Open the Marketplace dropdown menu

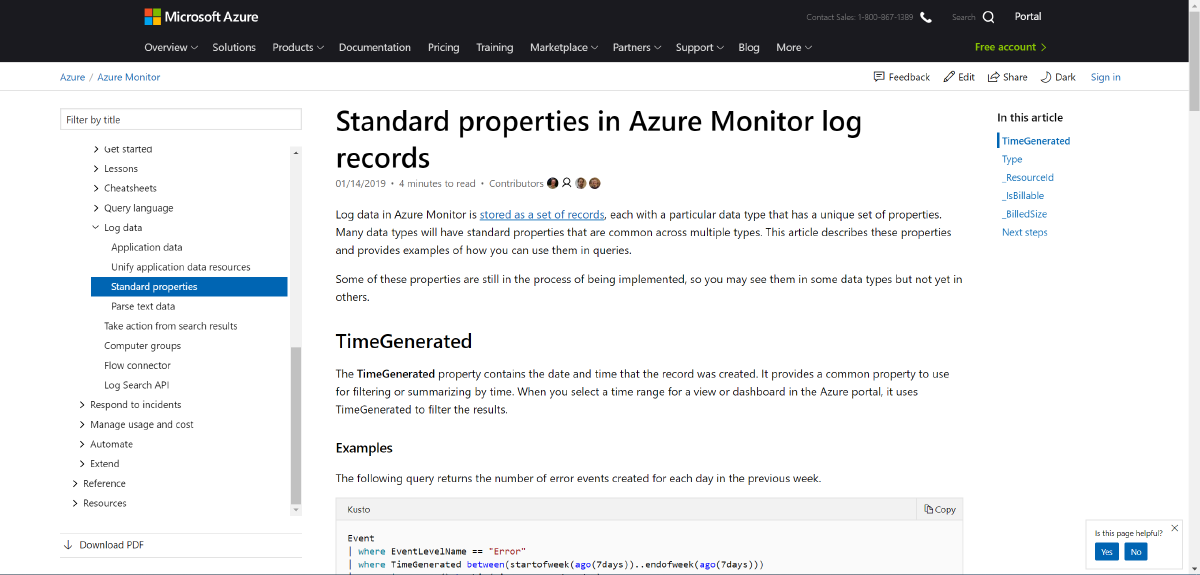(564, 47)
